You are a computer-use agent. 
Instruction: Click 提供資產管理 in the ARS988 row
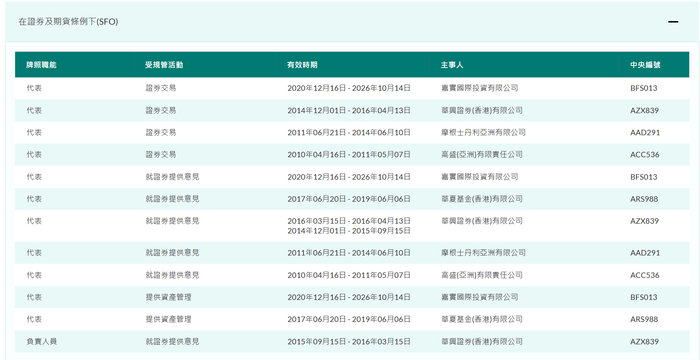click(168, 319)
